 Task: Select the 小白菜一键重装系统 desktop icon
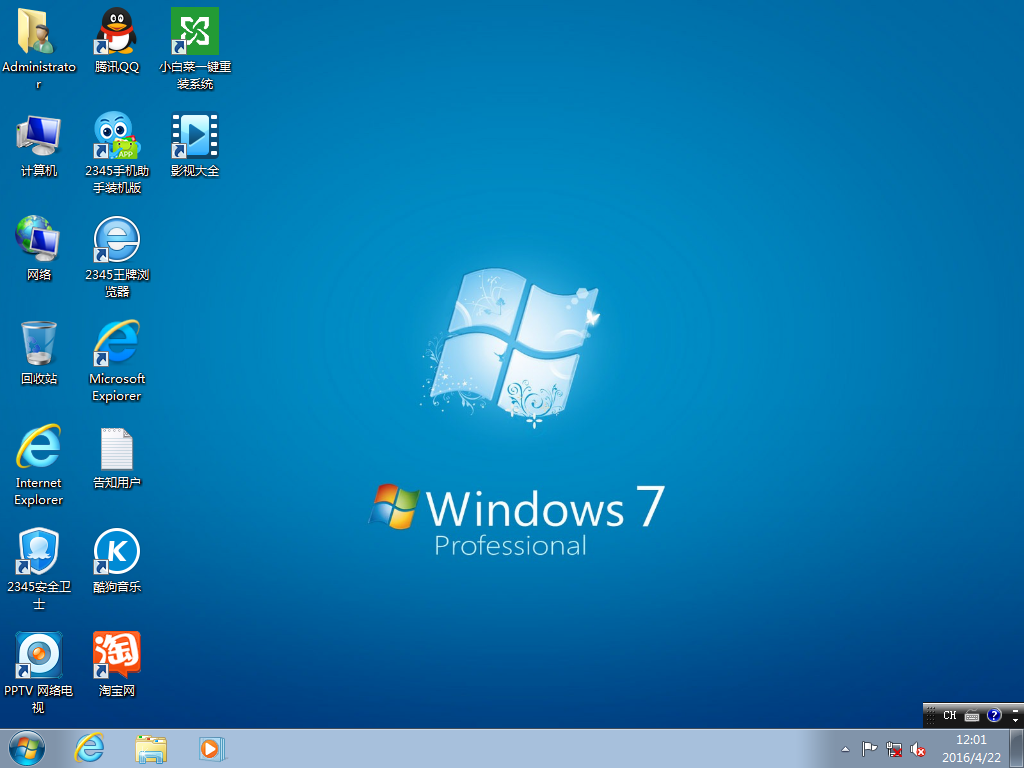195,33
